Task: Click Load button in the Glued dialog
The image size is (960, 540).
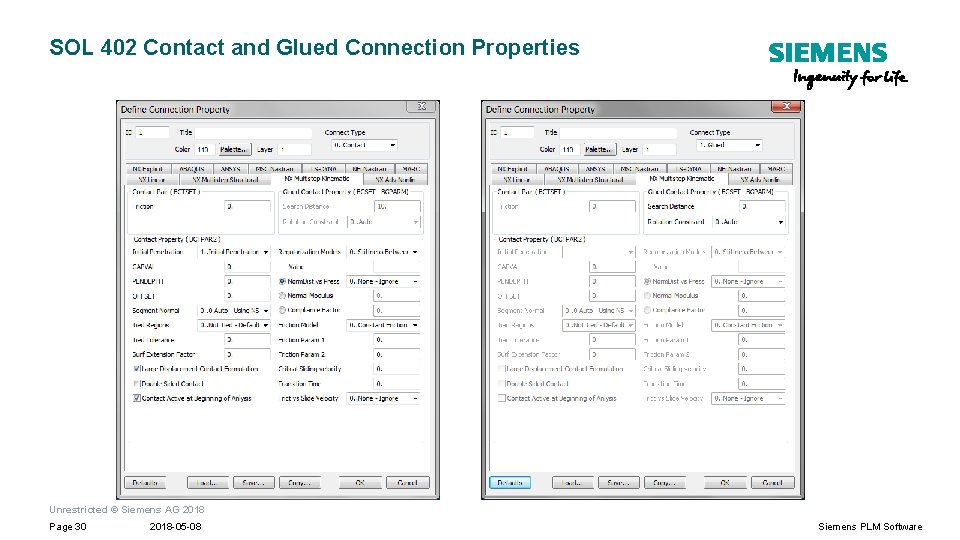Action: (x=572, y=483)
